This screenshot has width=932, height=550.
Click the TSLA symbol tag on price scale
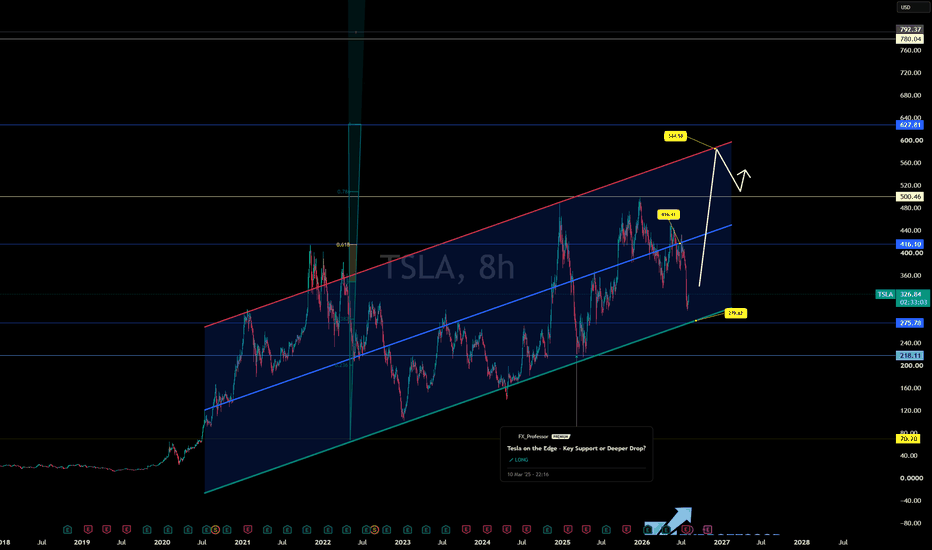(886, 294)
